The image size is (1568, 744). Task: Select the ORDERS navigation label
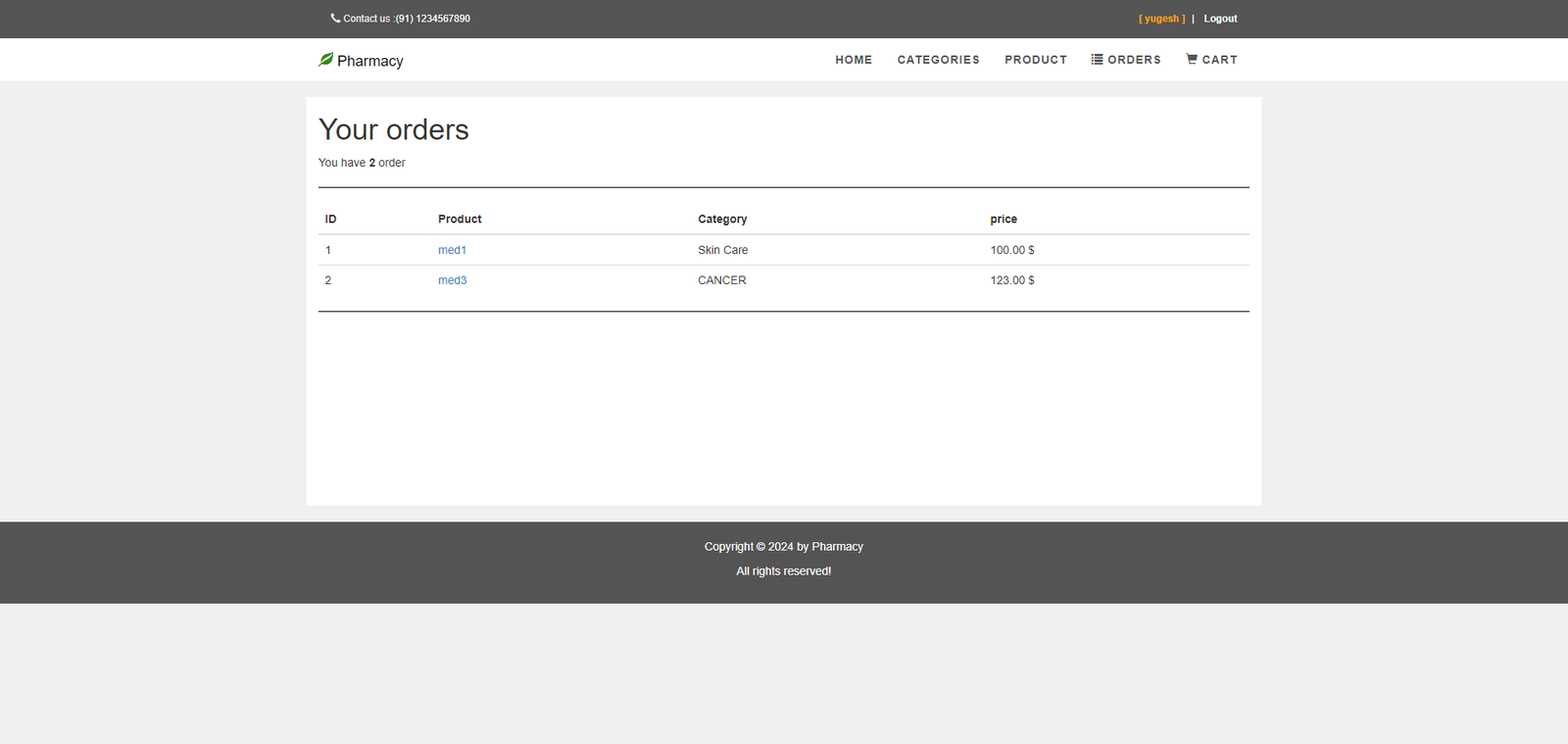[1134, 60]
